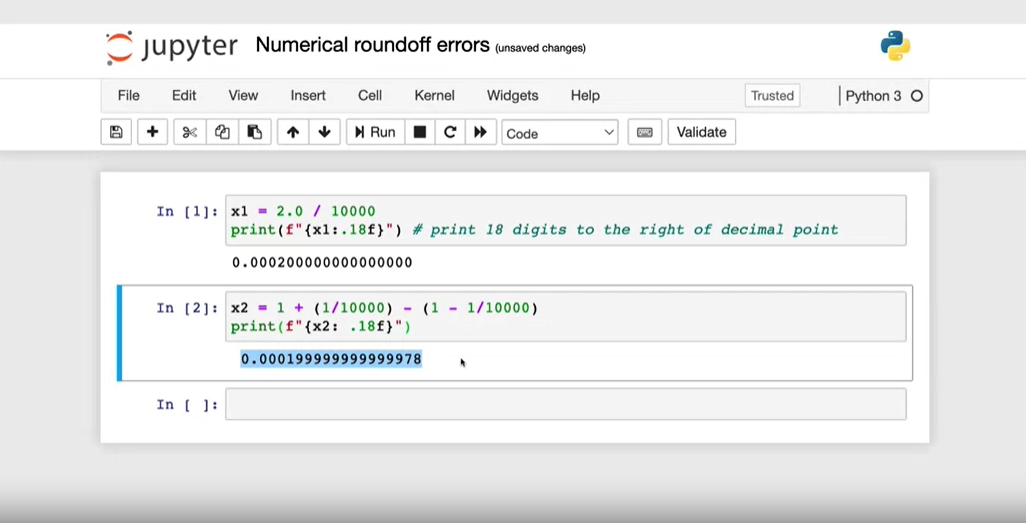The height and width of the screenshot is (523, 1026).
Task: Click the Jupyter logo
Action: pos(171,47)
